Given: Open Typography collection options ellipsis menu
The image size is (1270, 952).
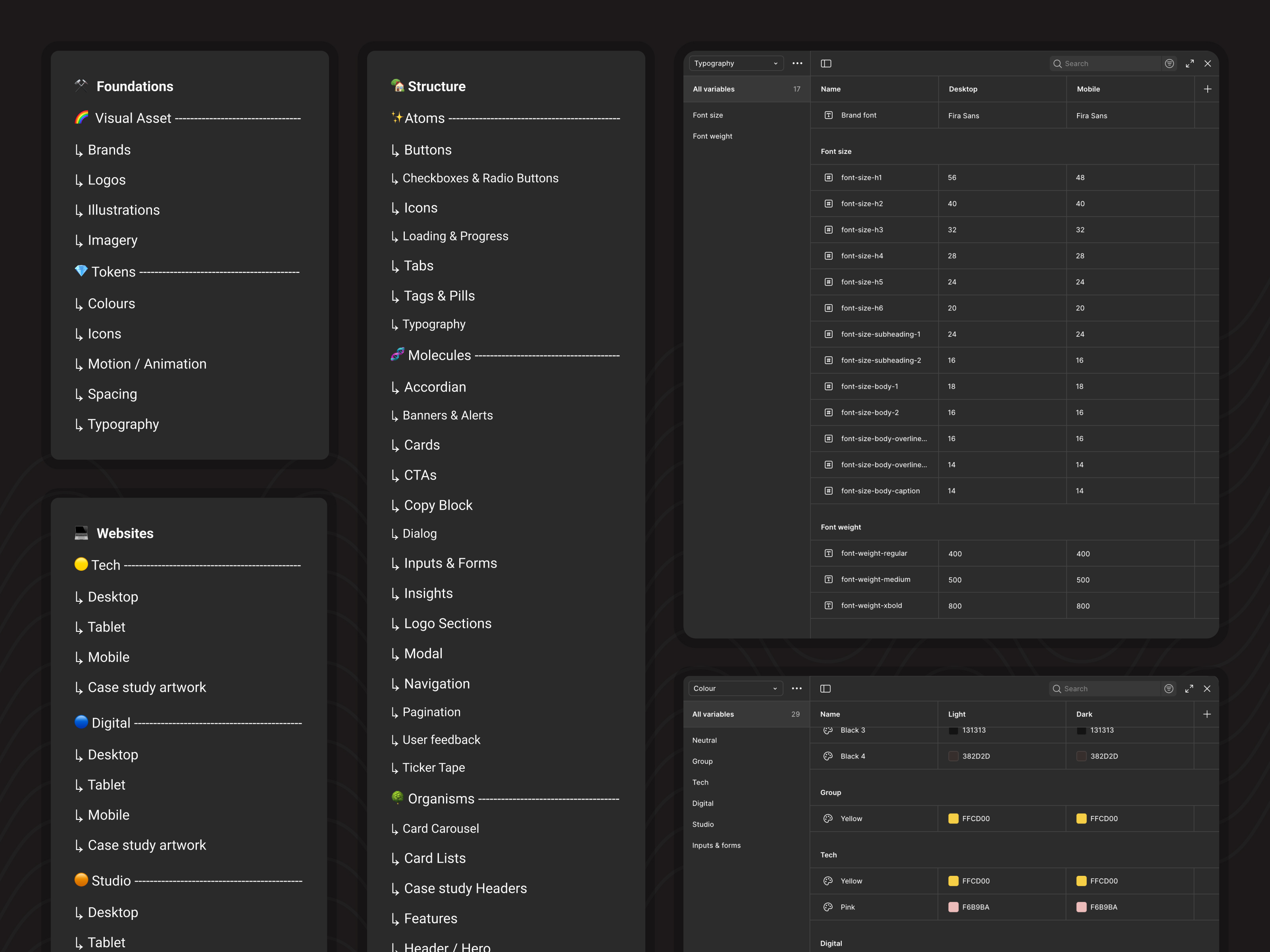Looking at the screenshot, I should coord(797,64).
